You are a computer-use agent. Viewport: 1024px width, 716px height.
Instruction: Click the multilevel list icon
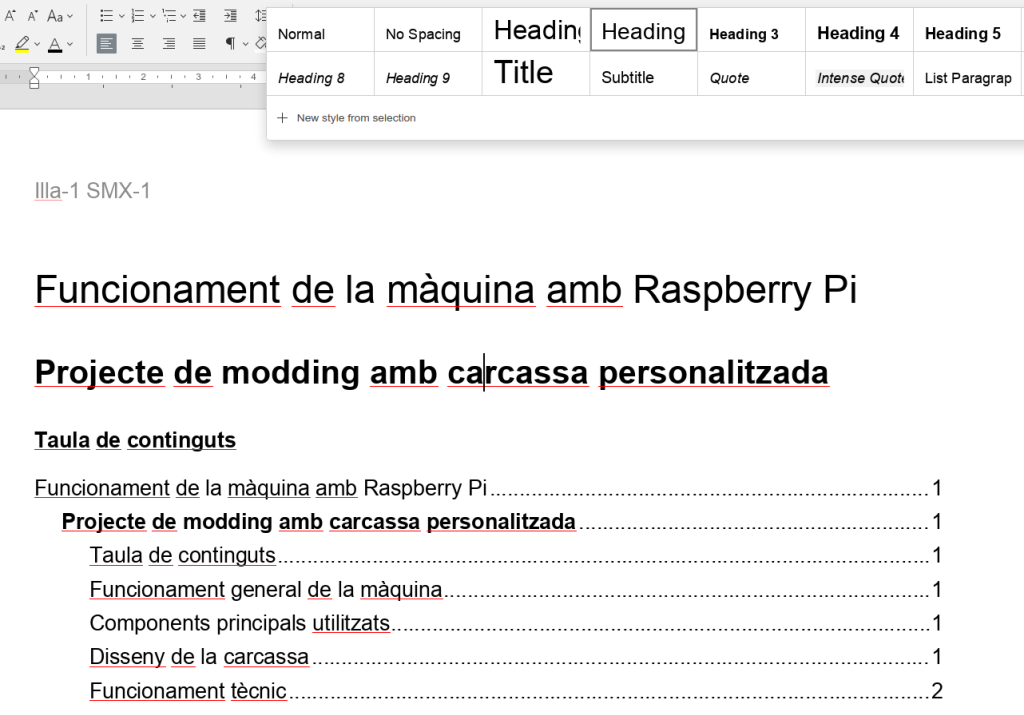[168, 16]
